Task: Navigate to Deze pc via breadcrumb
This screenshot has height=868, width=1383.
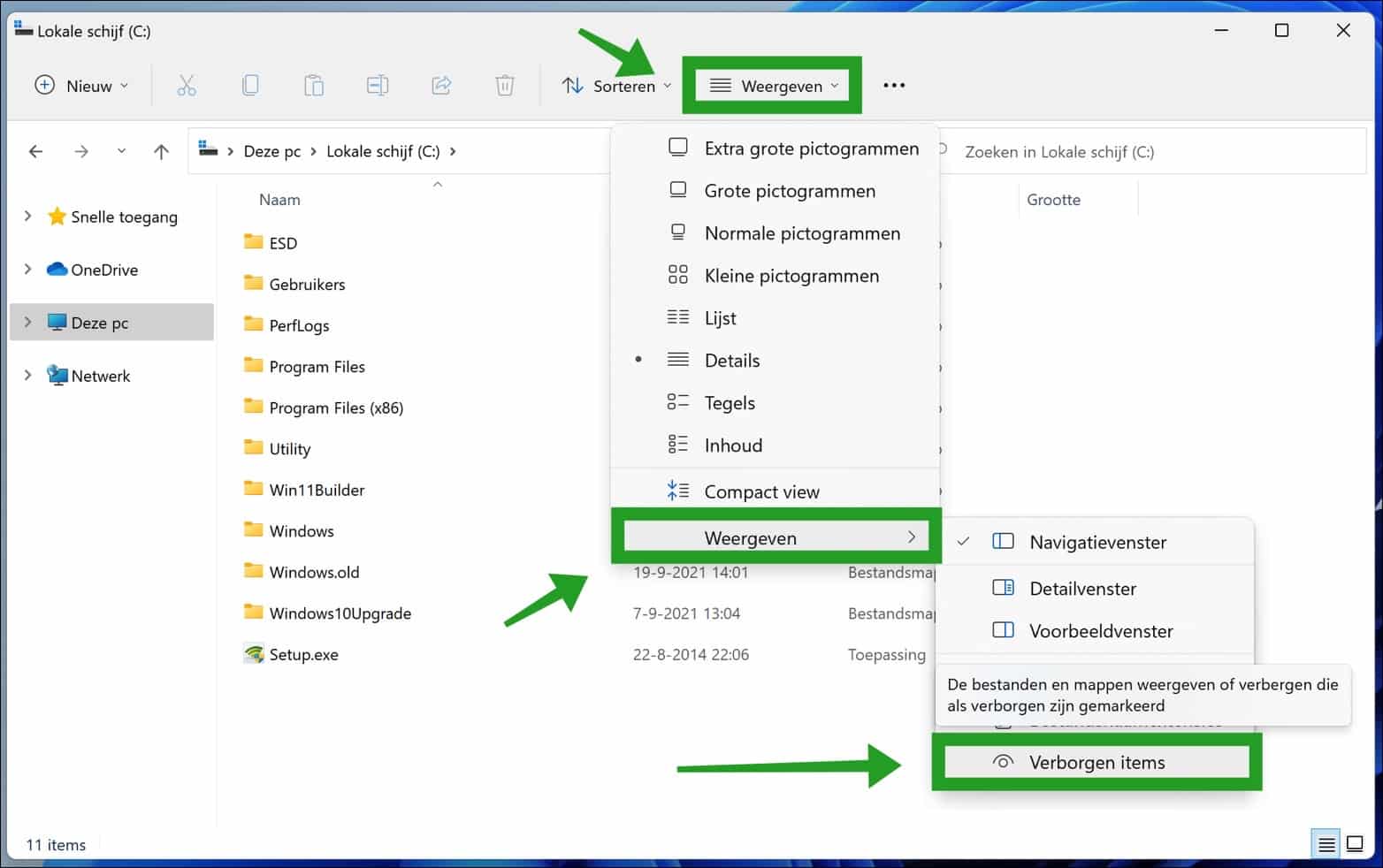Action: click(x=271, y=151)
